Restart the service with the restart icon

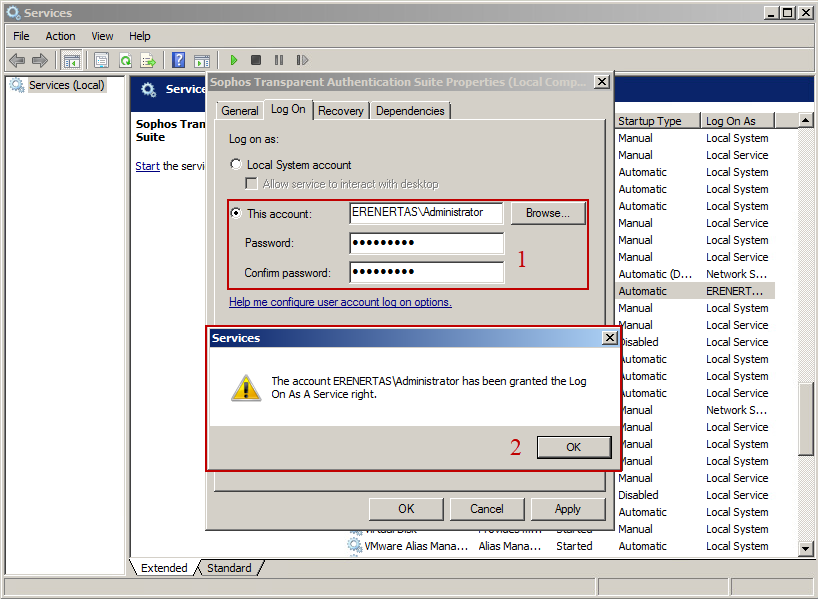click(x=302, y=61)
